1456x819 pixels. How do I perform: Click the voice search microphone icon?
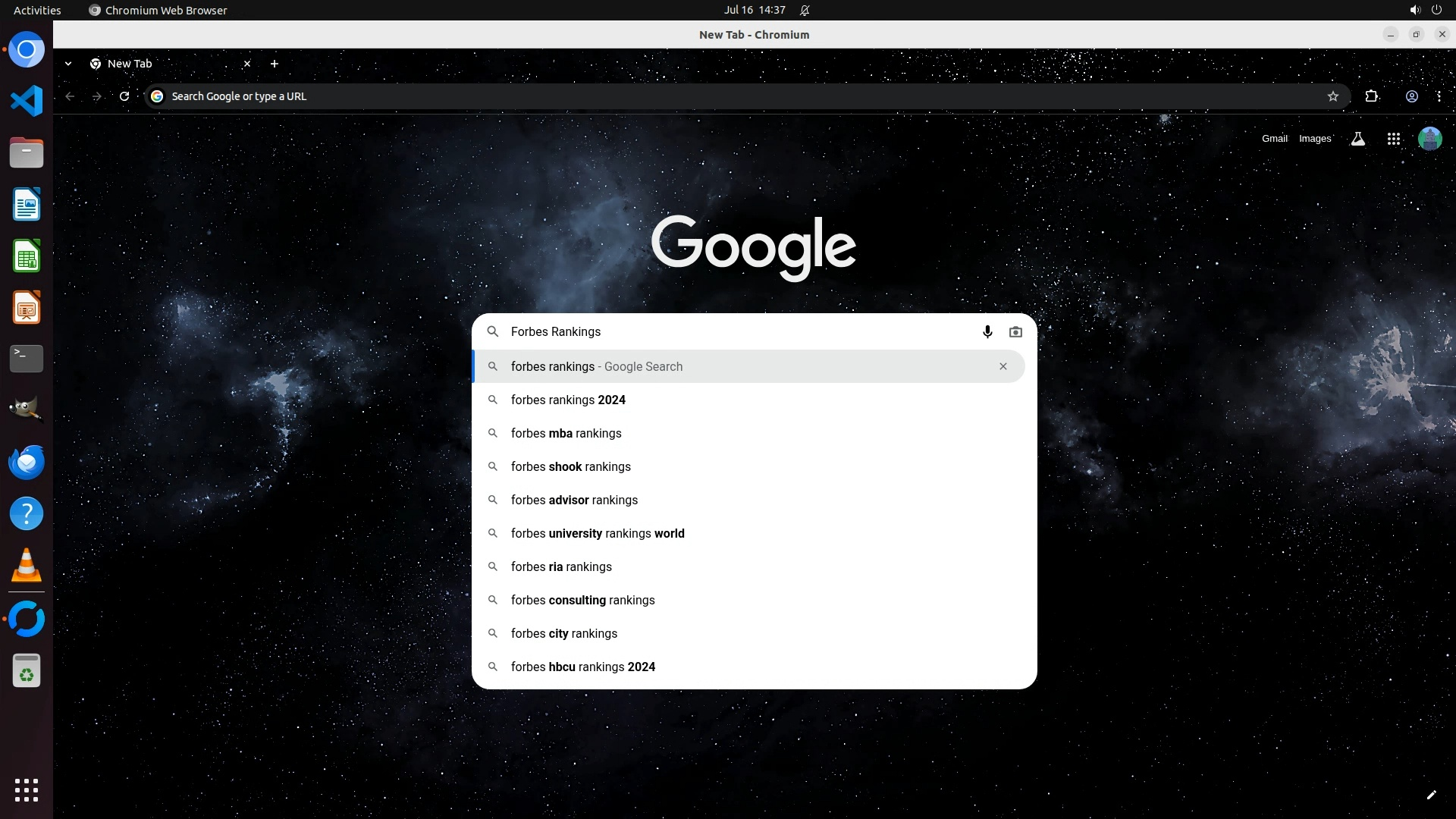tap(987, 332)
